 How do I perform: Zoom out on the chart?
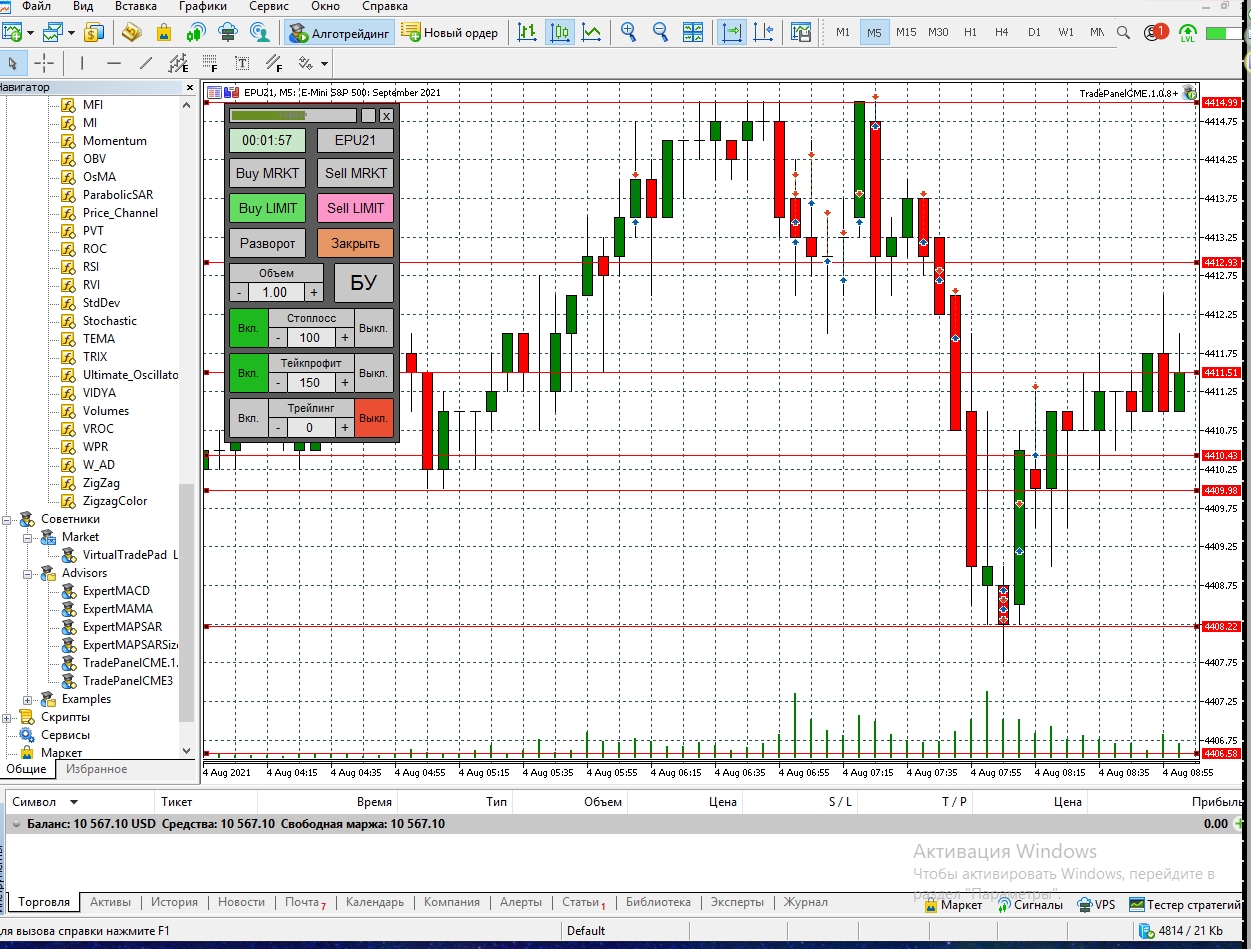660,32
